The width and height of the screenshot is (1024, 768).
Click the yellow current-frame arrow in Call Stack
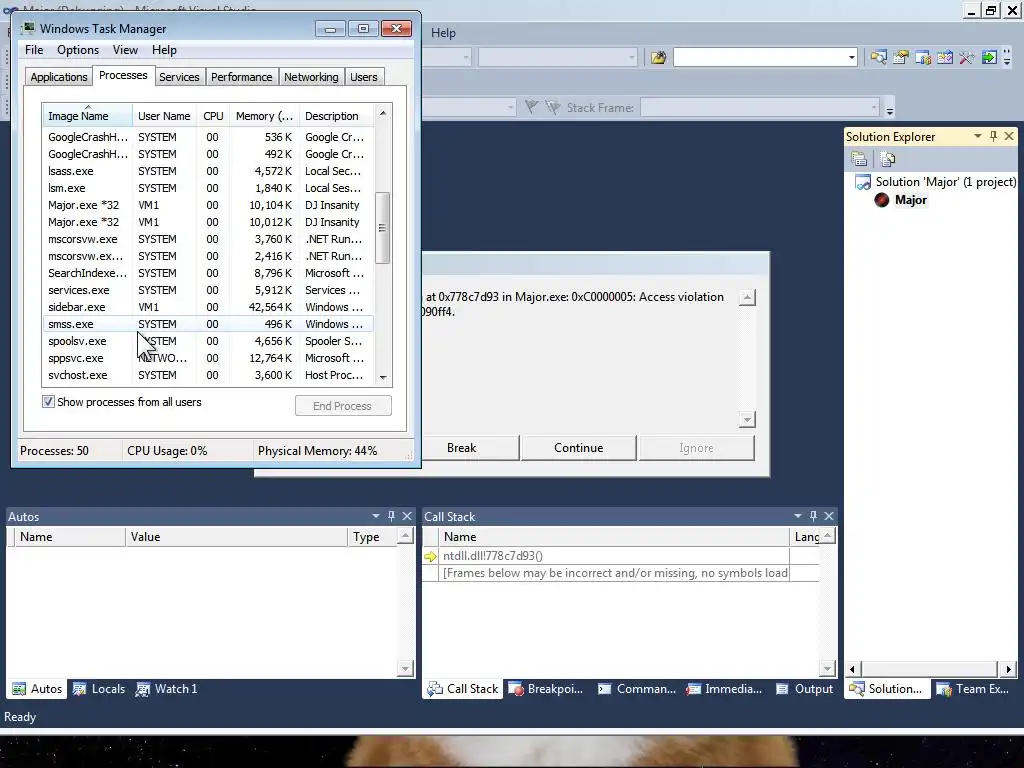point(430,556)
